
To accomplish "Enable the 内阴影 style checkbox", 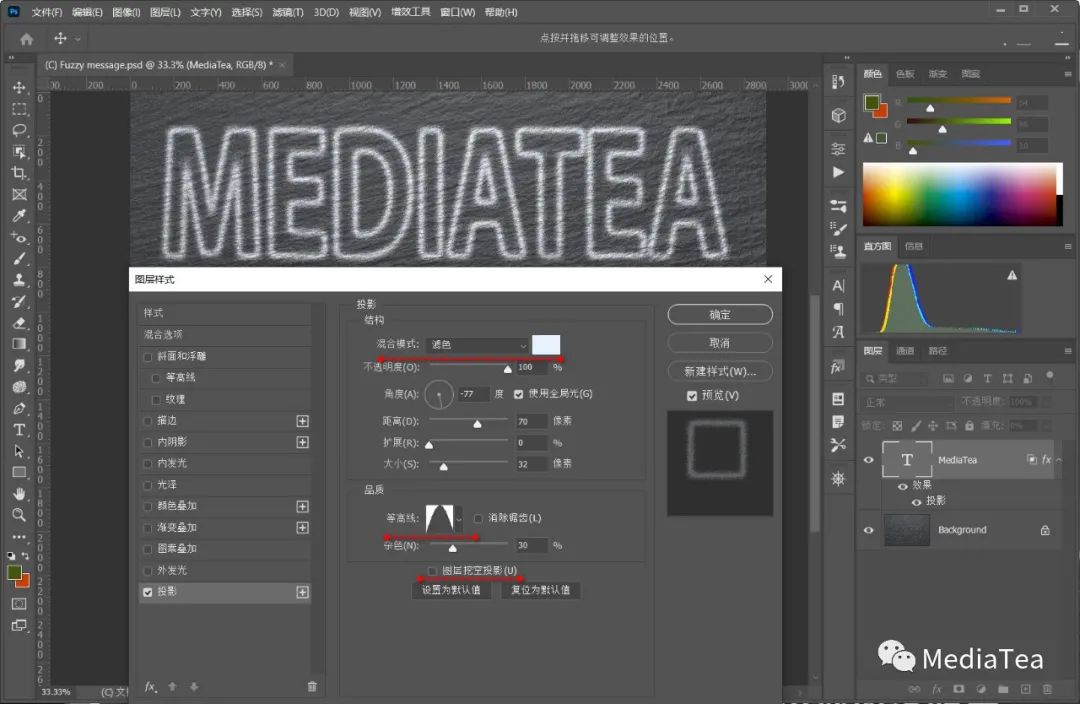I will pos(147,442).
